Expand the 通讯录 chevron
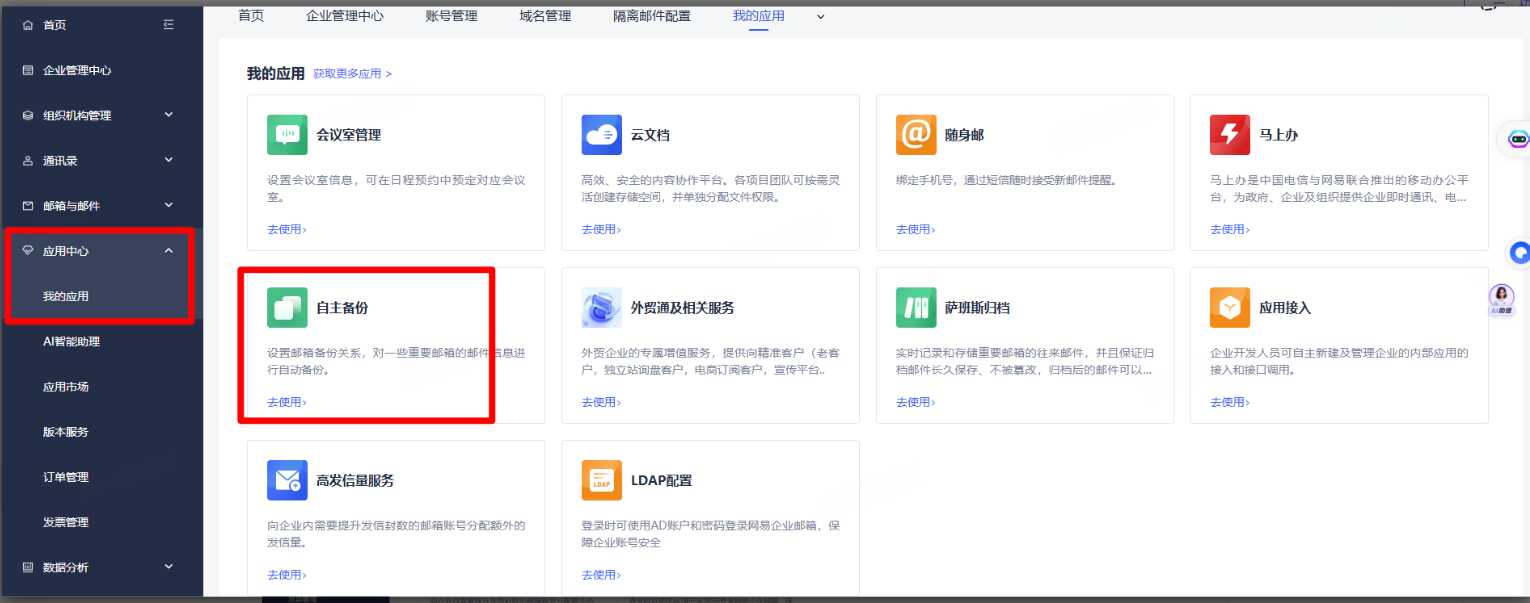 [169, 160]
